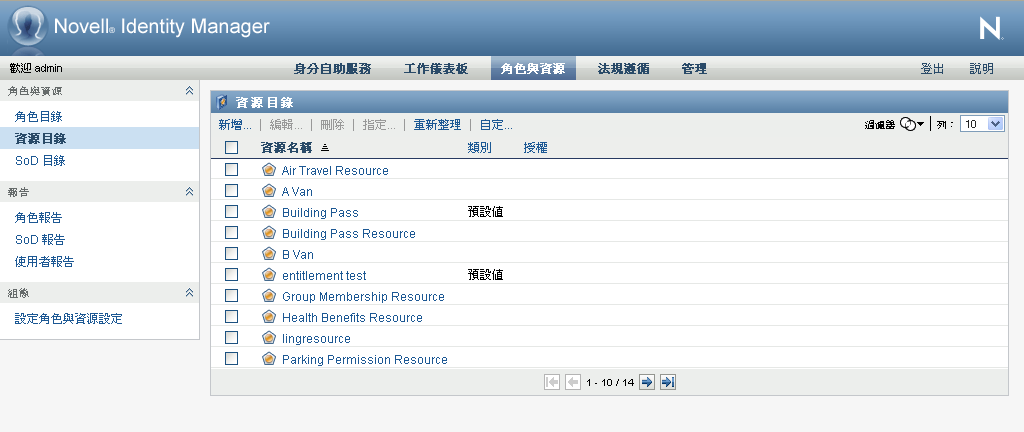Viewport: 1024px width, 432px height.
Task: Tick the lingresource checkbox
Action: 231,337
